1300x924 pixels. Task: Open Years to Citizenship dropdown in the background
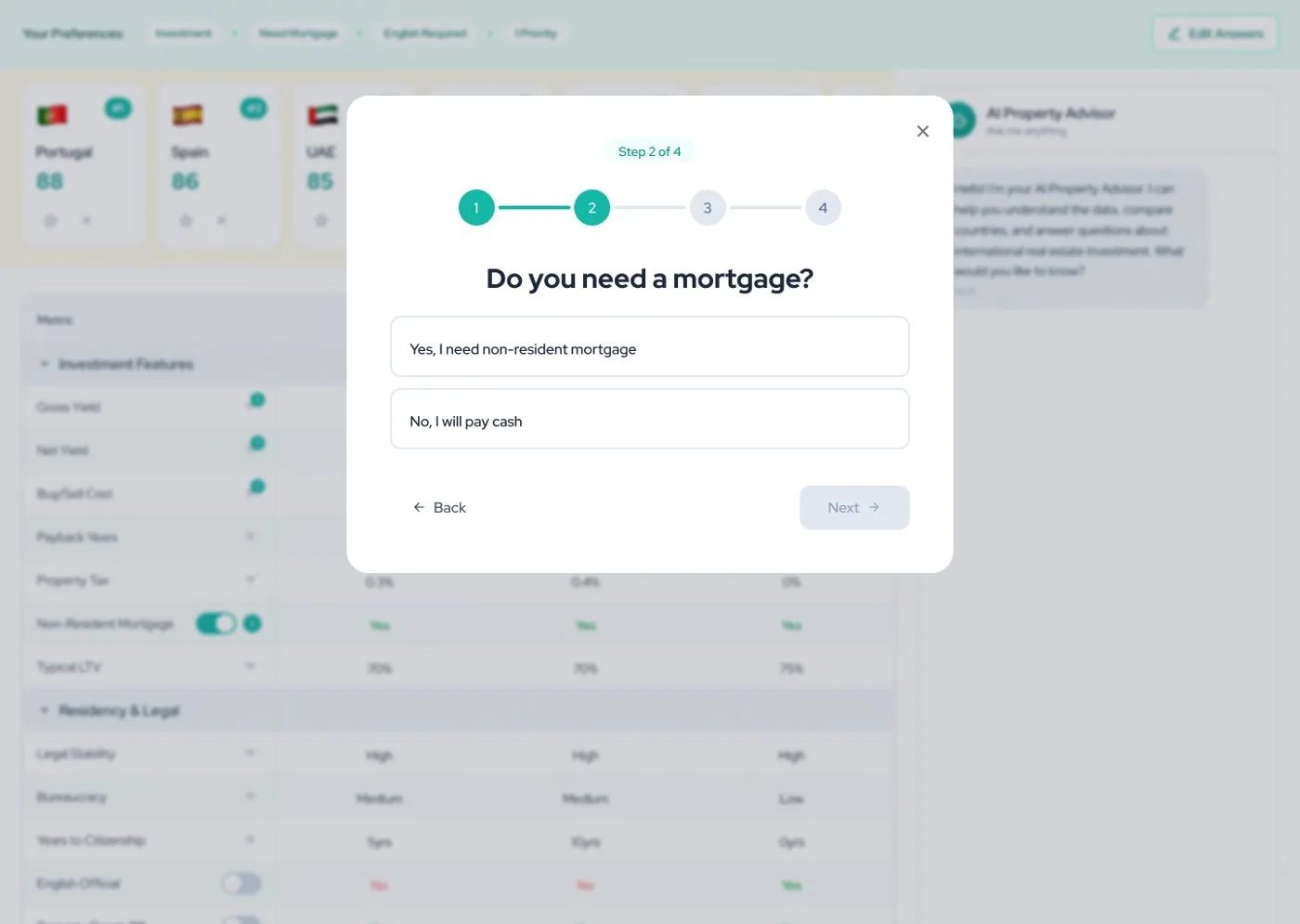pyautogui.click(x=251, y=839)
